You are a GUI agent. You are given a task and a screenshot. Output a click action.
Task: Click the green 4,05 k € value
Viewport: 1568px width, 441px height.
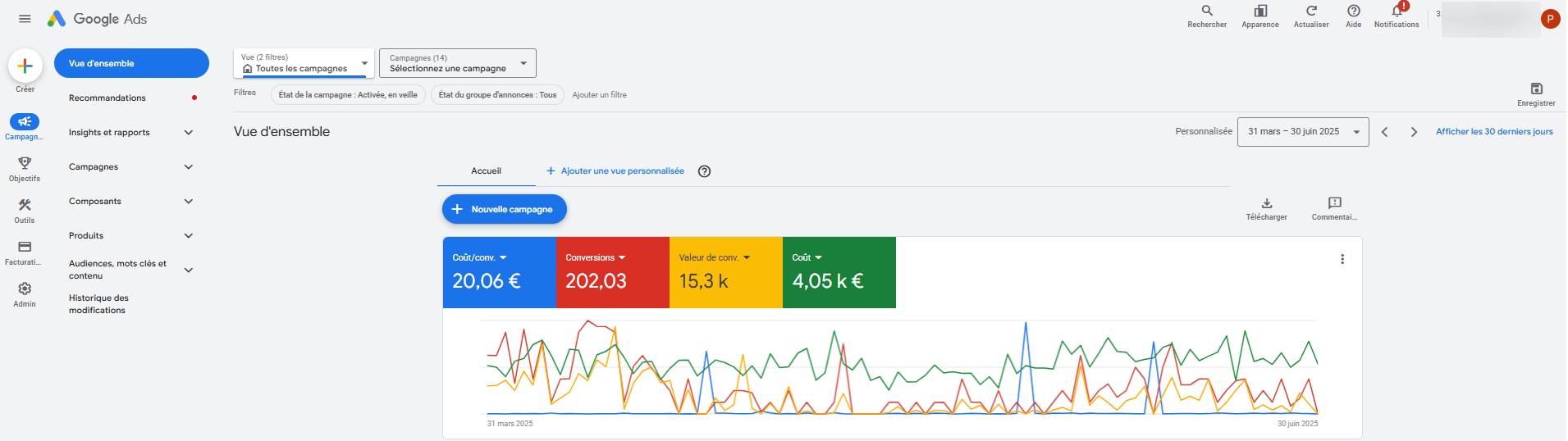pos(828,281)
